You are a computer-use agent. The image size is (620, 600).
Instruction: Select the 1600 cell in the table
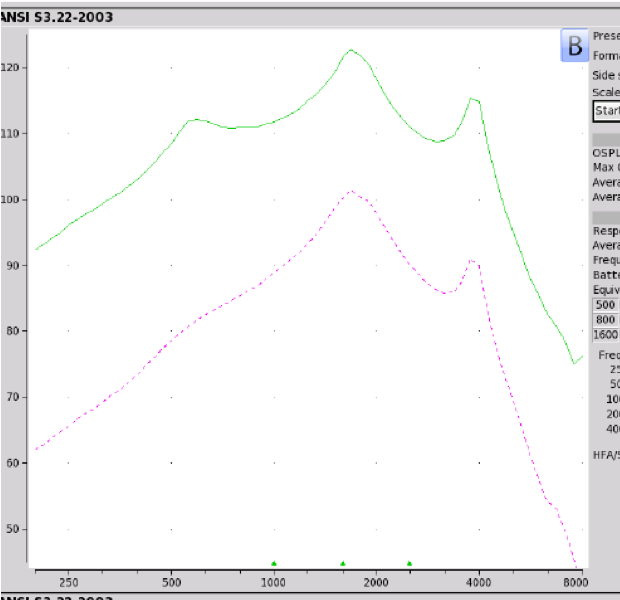pos(606,335)
